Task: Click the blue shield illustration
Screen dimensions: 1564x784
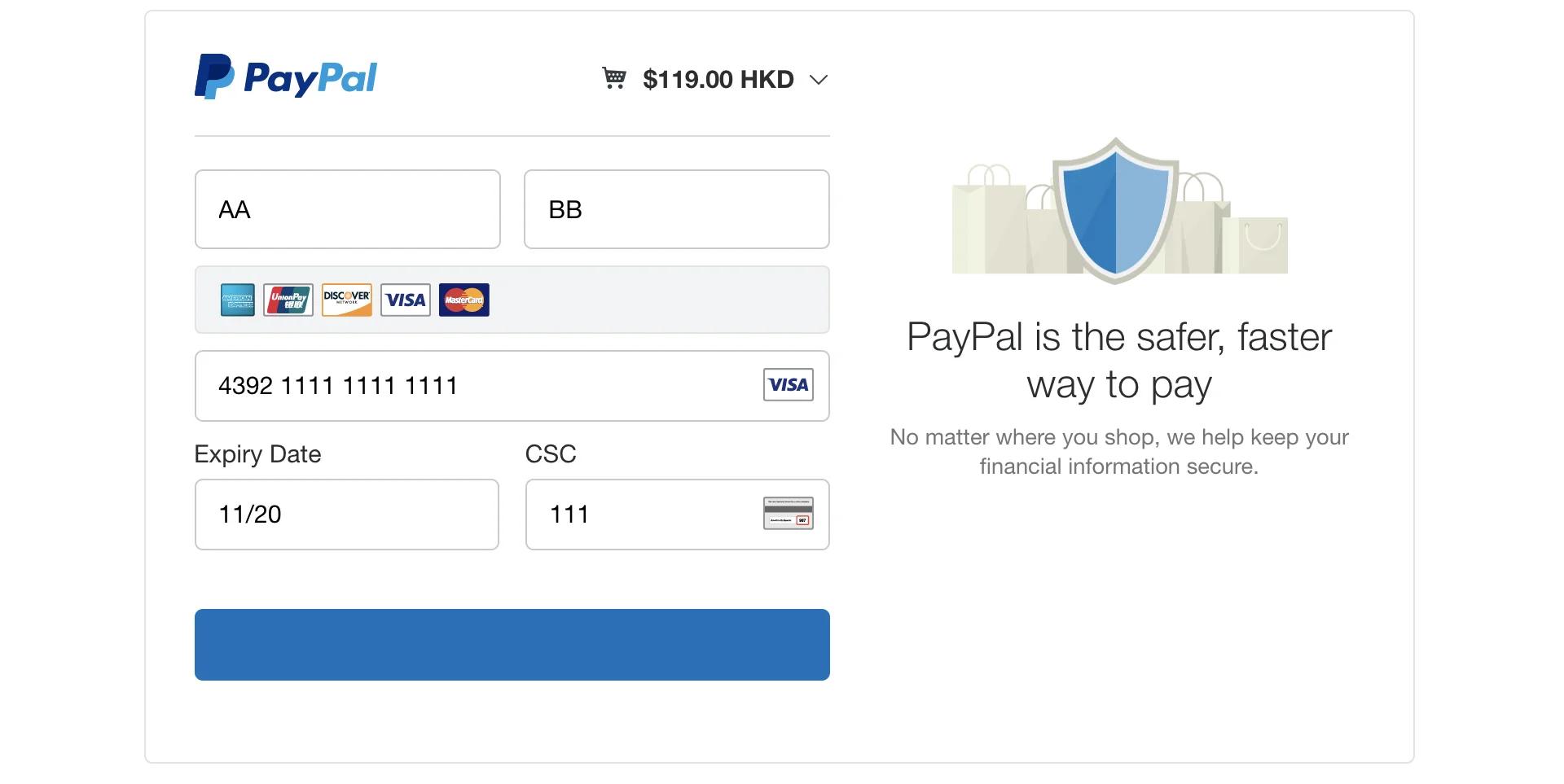Action: coord(1115,210)
